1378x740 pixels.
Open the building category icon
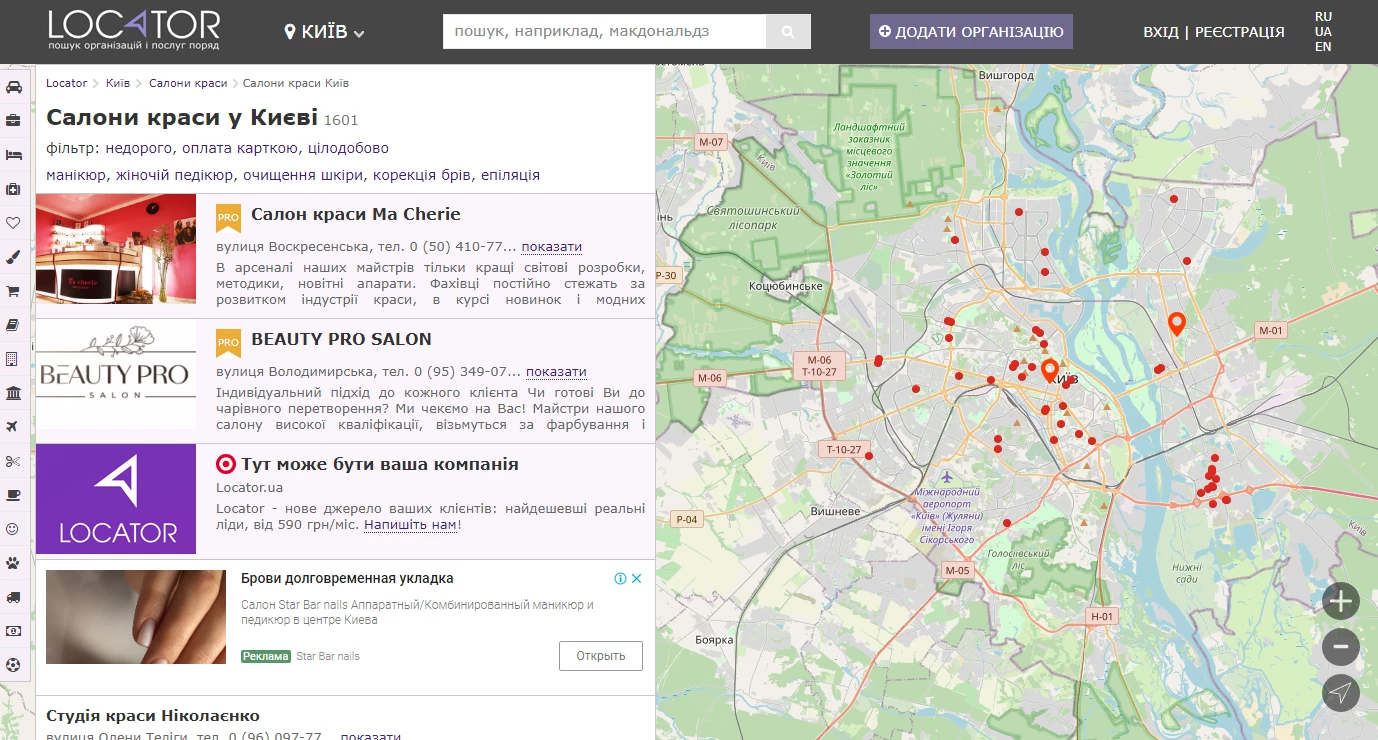(13, 359)
